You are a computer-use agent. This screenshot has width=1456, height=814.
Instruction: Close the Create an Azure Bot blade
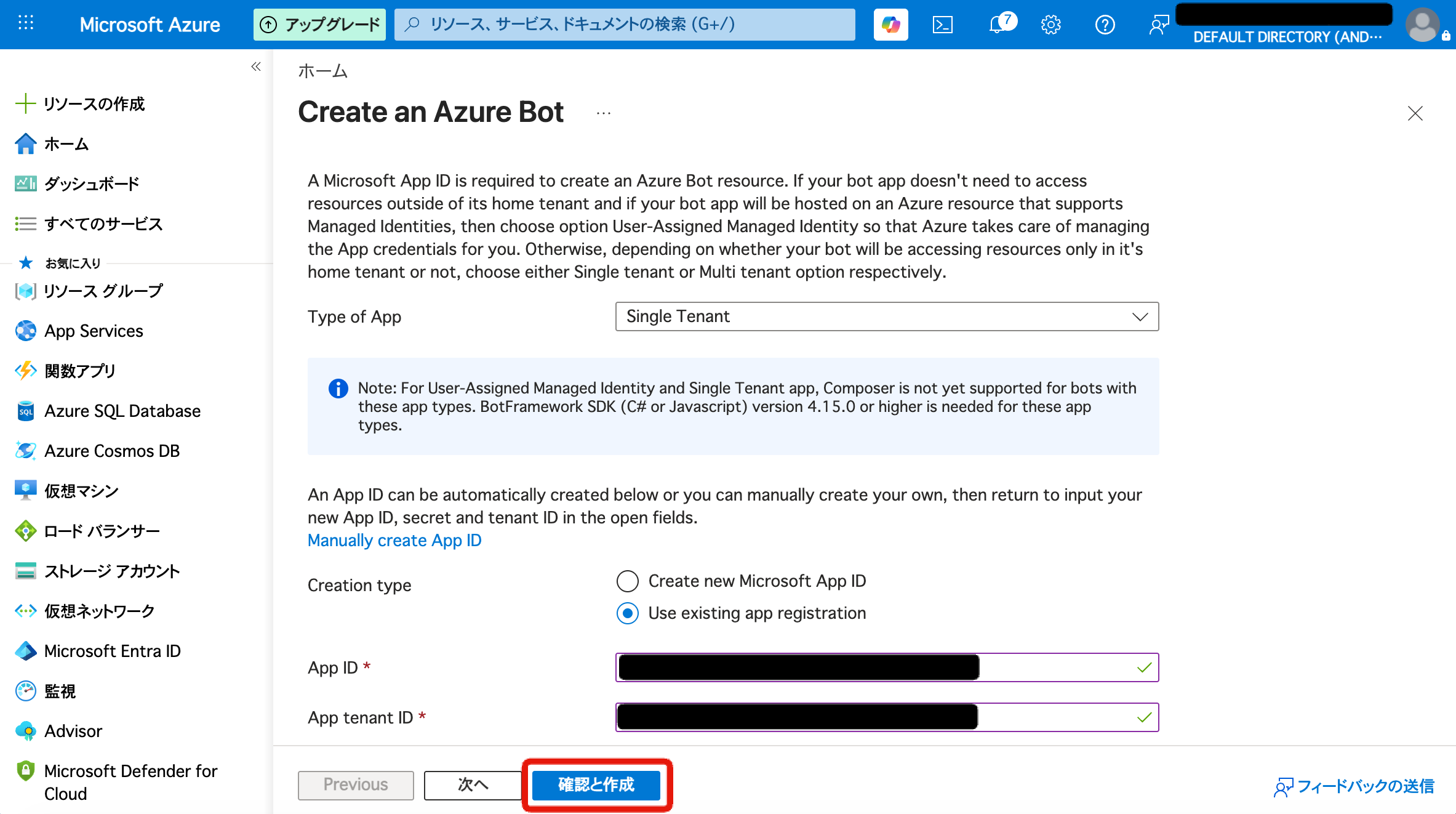tap(1415, 113)
